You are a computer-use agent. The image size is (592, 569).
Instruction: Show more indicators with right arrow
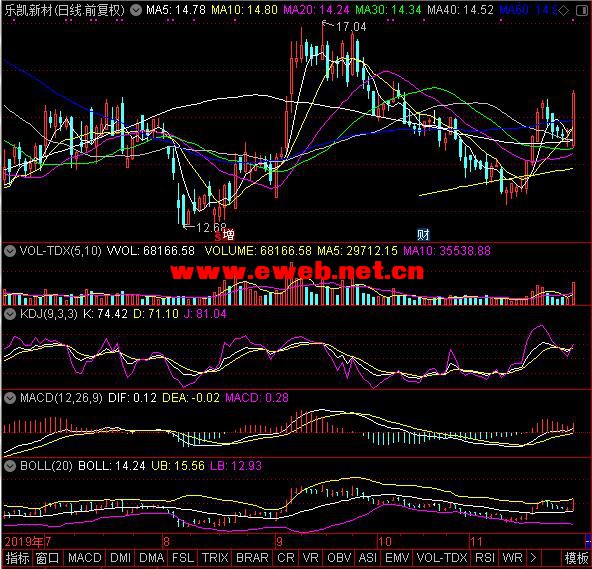point(533,558)
